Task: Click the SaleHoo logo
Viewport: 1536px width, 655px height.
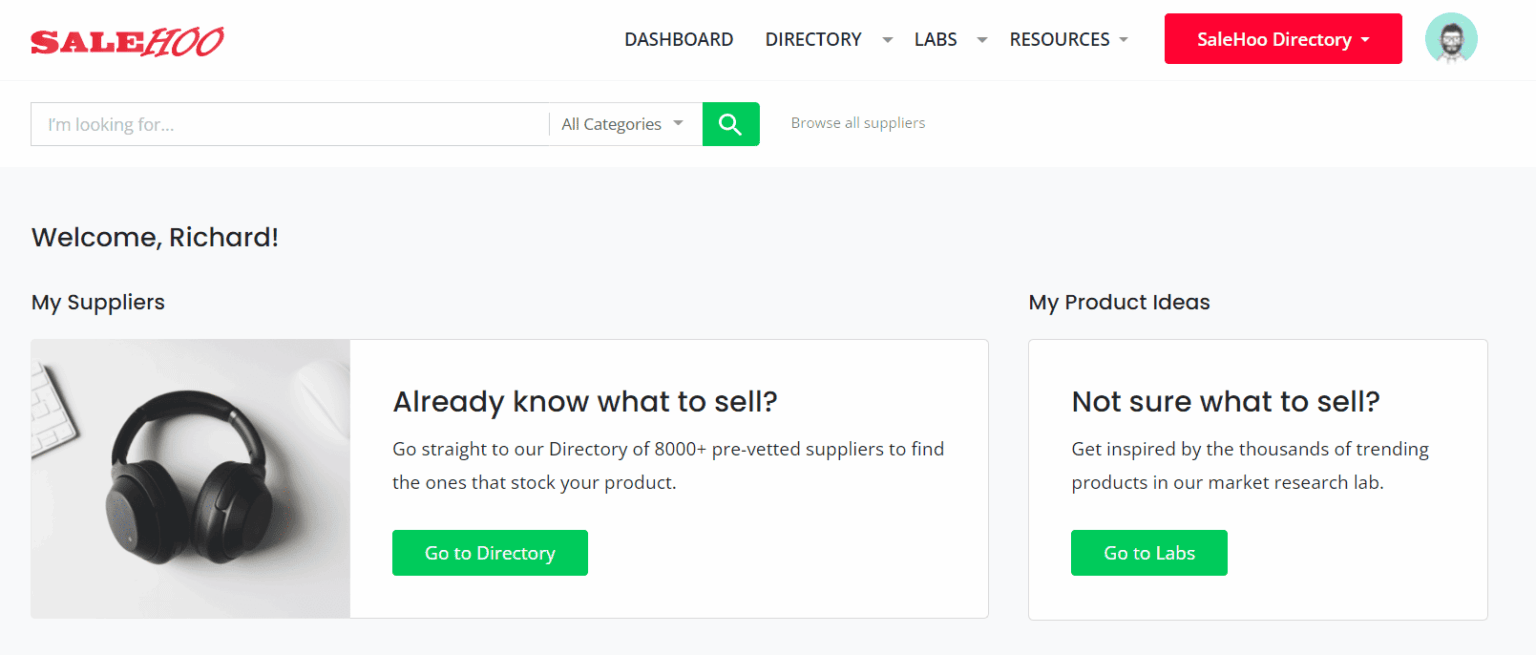Action: (127, 41)
